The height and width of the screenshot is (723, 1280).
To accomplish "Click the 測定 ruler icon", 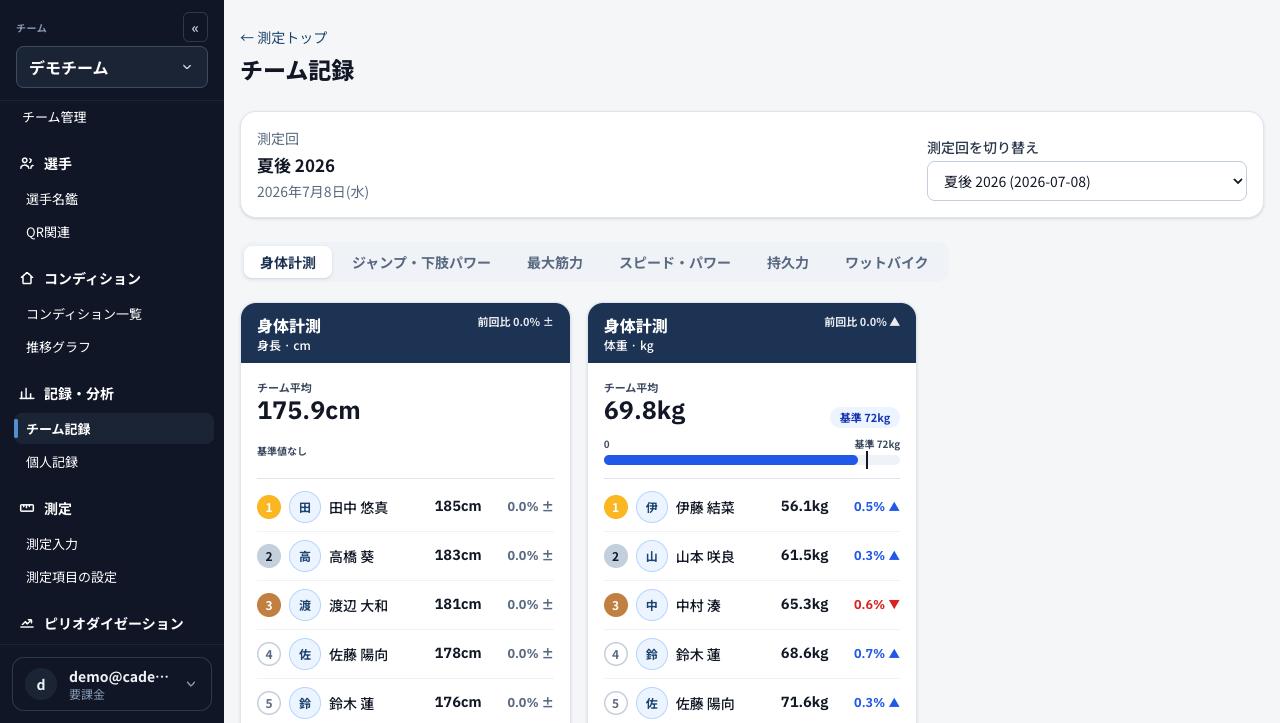I will (x=27, y=508).
